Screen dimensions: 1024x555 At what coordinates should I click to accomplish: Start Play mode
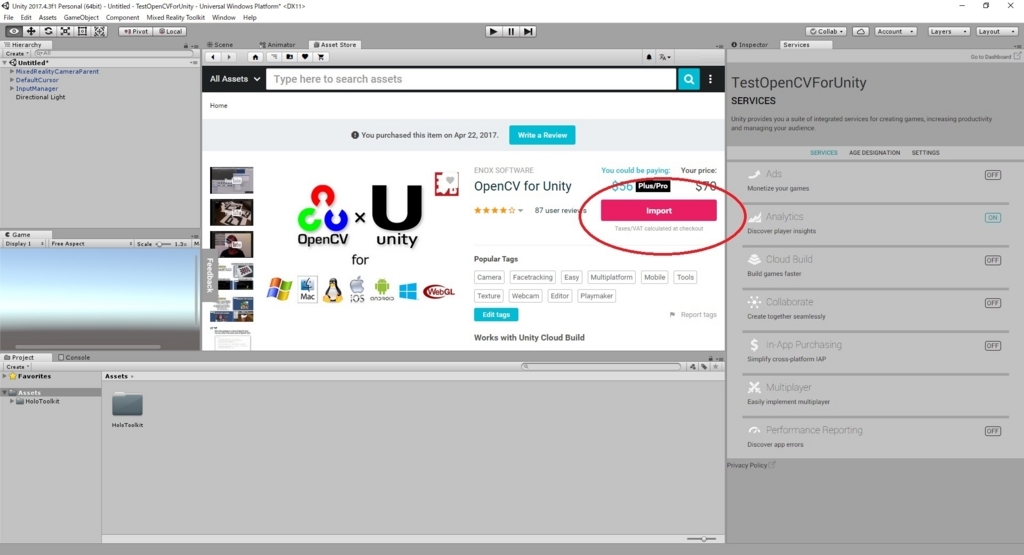pos(494,31)
